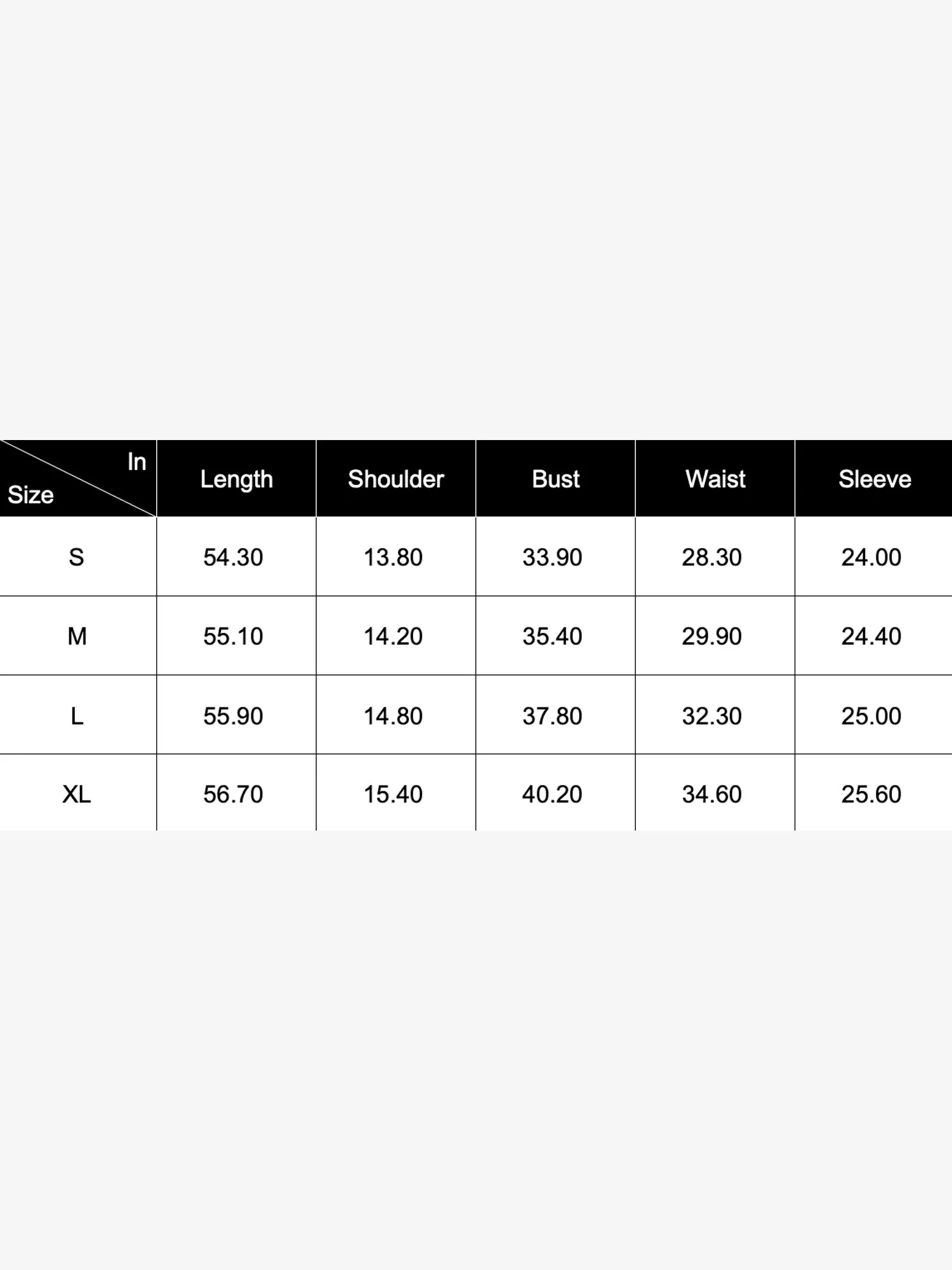Click the 37.80 bust measurement cell
Viewport: 952px width, 1270px height.
552,716
